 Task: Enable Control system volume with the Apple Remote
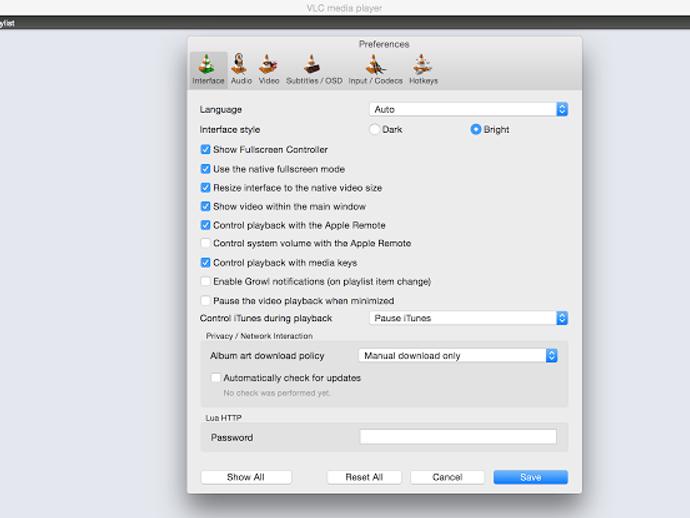(205, 243)
